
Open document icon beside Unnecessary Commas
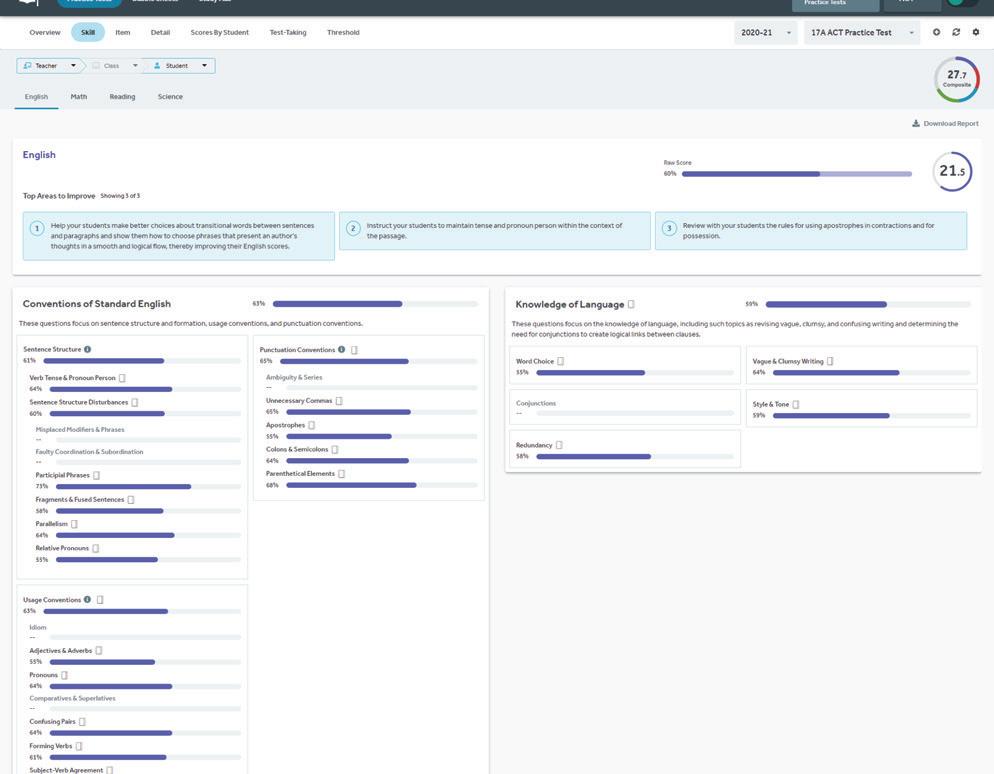(339, 401)
